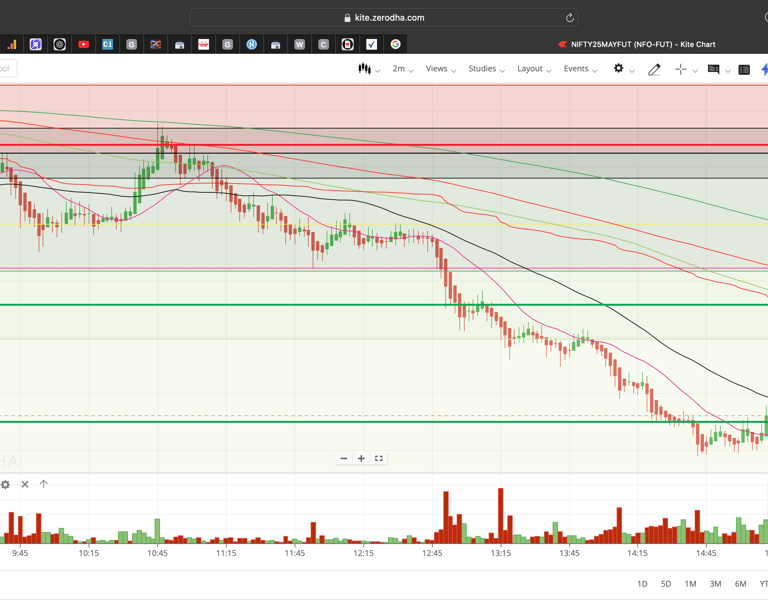768x600 pixels.
Task: Open the red-and-white logo pinned tab
Action: coord(203,45)
